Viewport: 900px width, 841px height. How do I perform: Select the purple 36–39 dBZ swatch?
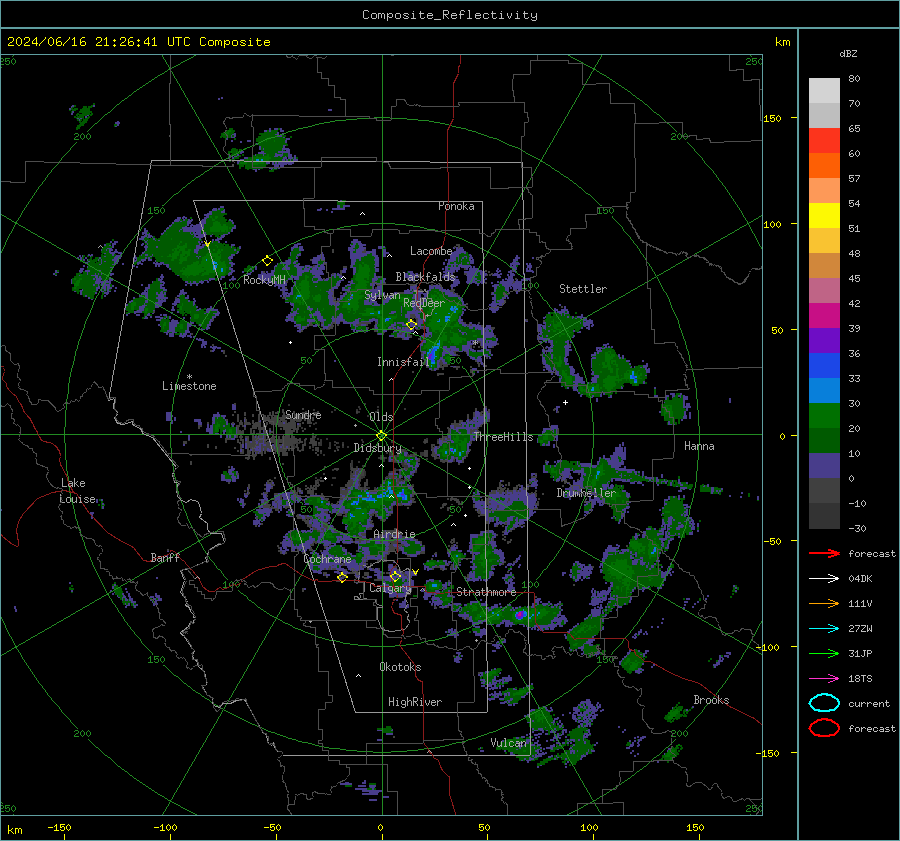824,341
